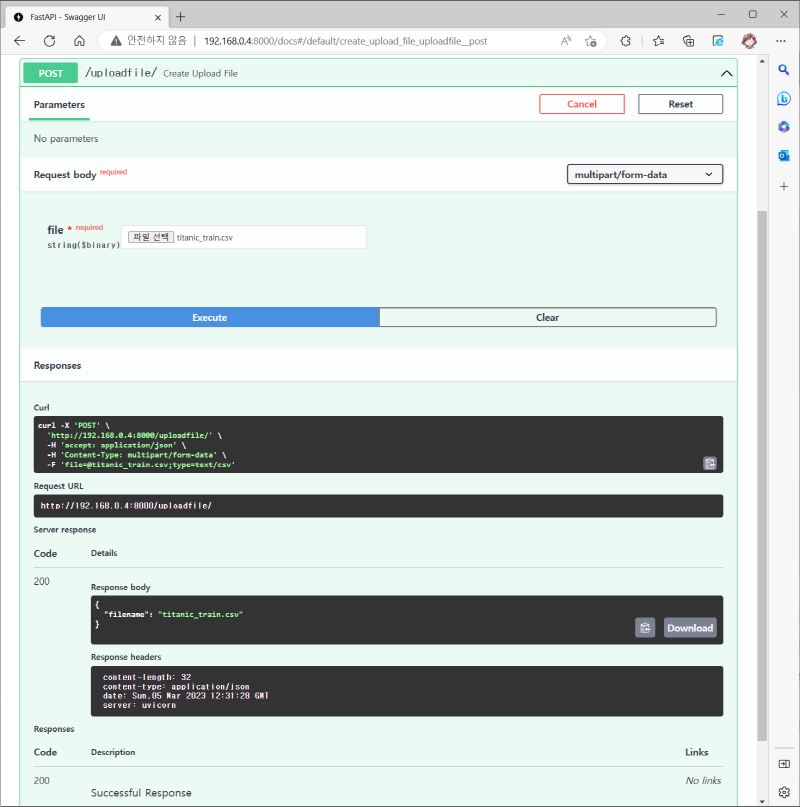Open the multipart/form-data content type dropdown
The height and width of the screenshot is (807, 800).
645,174
